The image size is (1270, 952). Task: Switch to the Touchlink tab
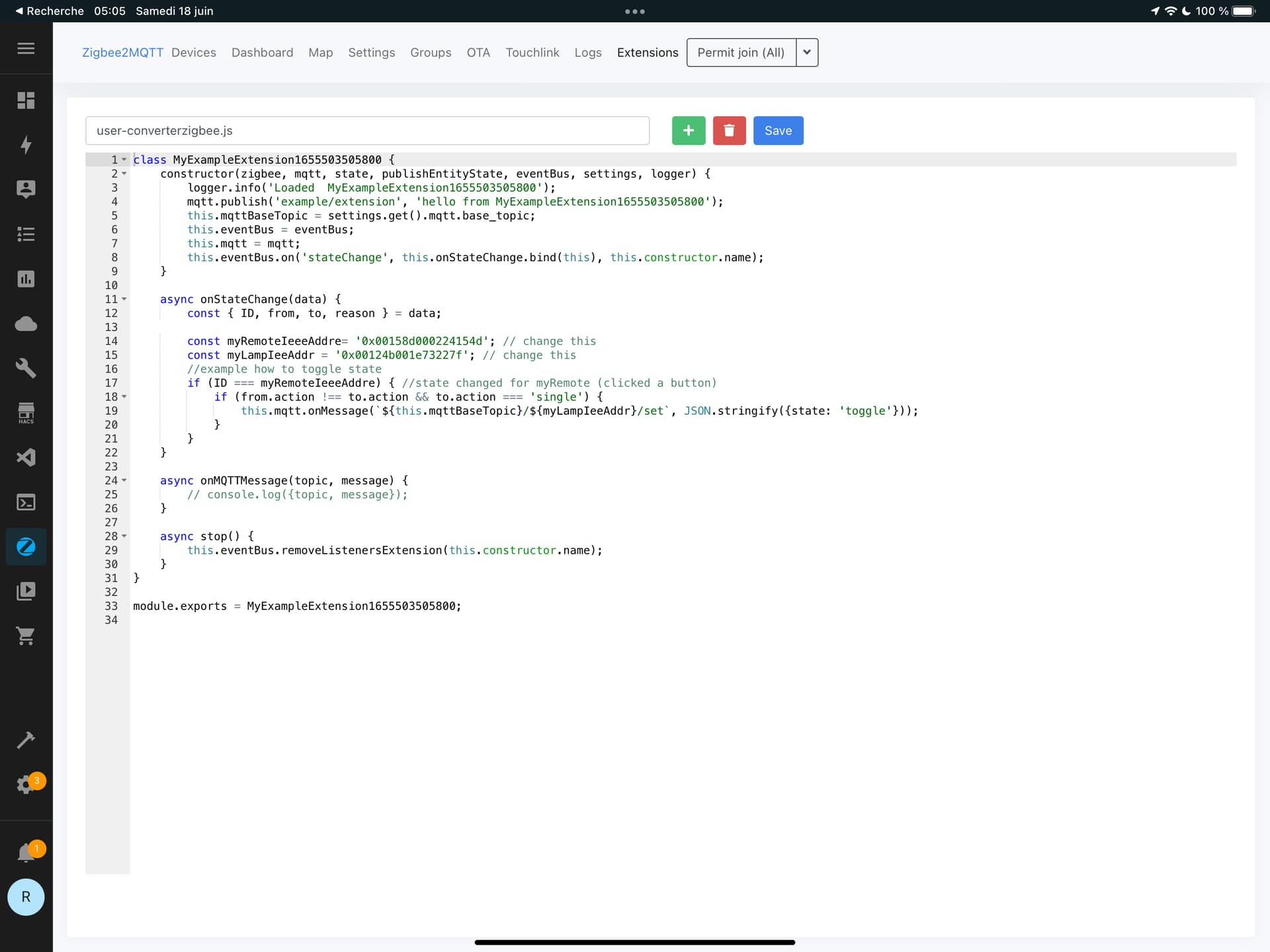532,52
